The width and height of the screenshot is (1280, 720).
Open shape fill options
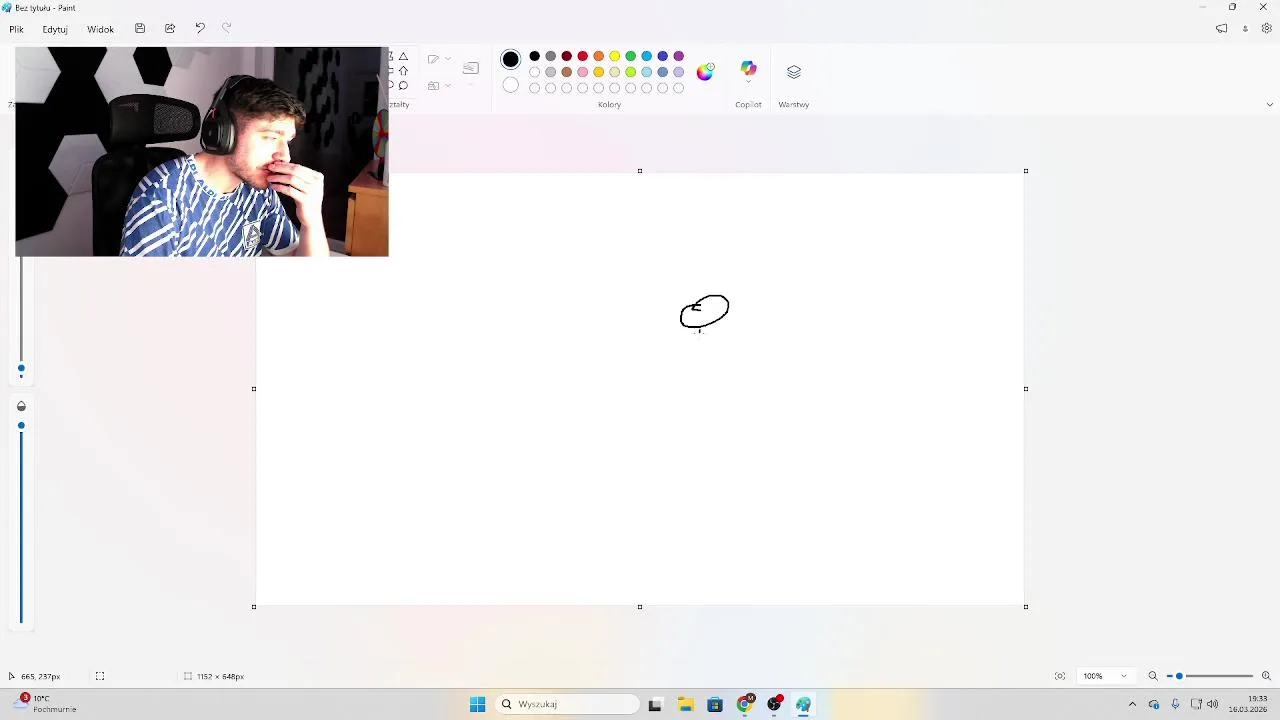438,86
